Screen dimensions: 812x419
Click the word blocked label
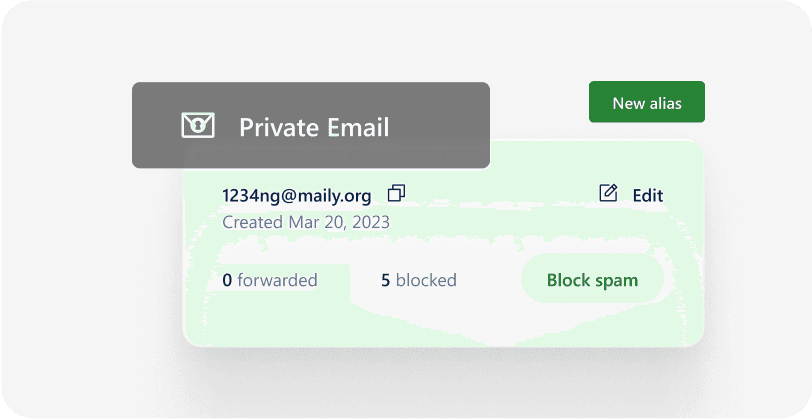pyautogui.click(x=426, y=280)
